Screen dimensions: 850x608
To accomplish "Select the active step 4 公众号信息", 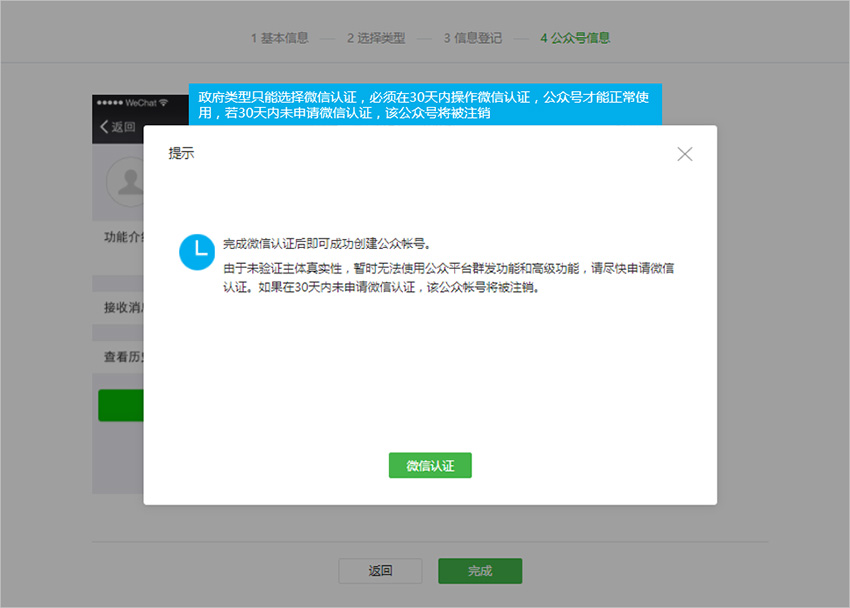I will pyautogui.click(x=575, y=38).
